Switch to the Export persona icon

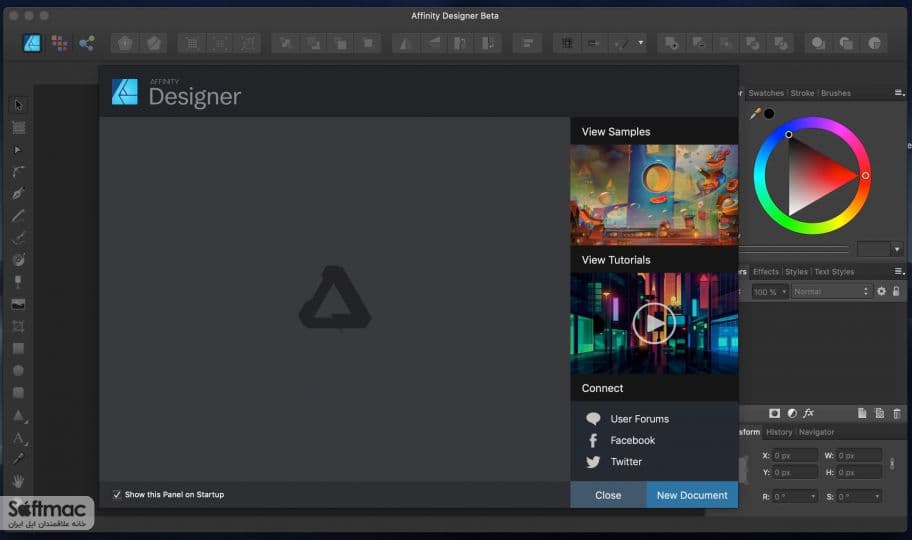(87, 43)
